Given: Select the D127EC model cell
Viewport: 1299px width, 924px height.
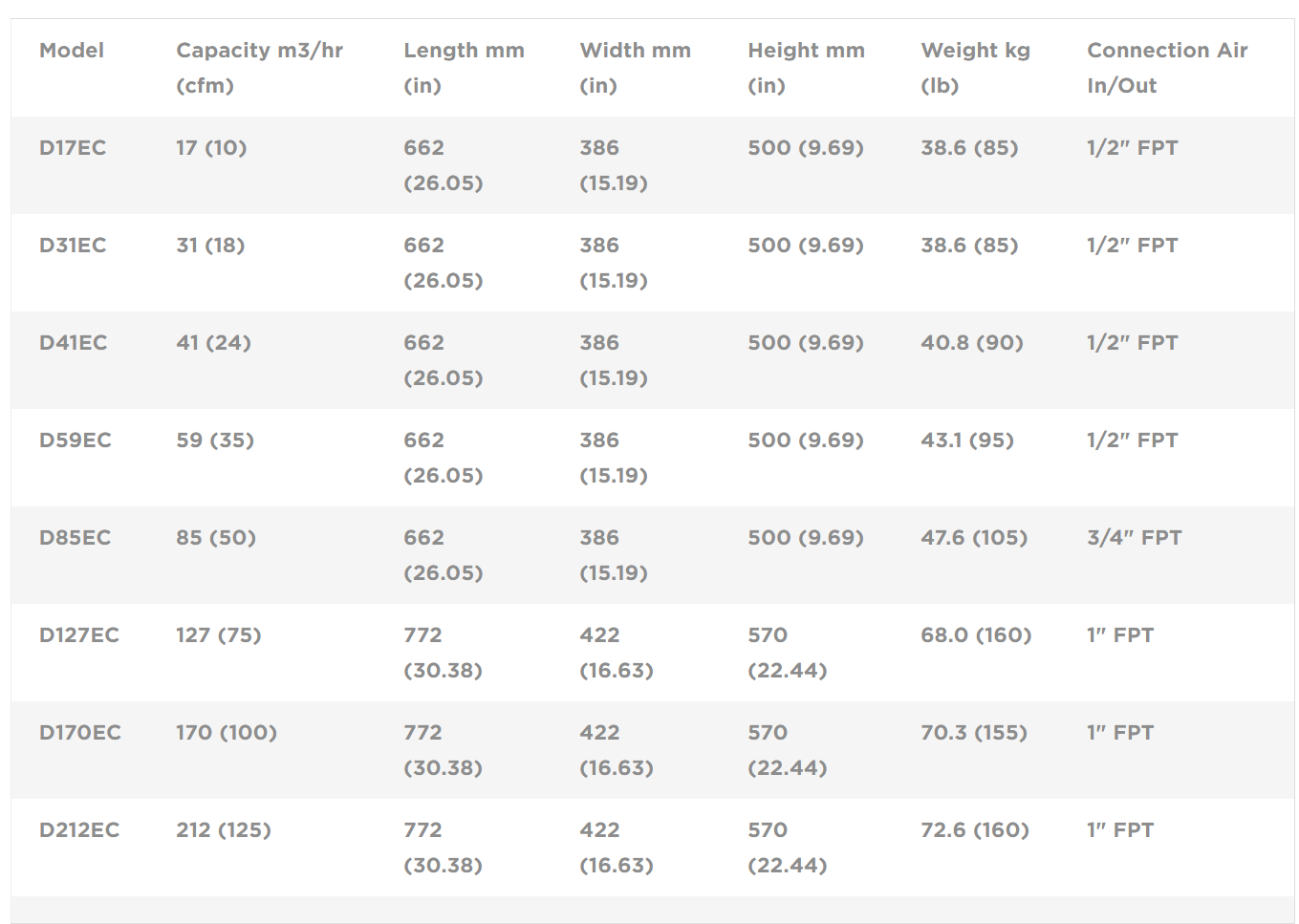Looking at the screenshot, I should [x=79, y=635].
